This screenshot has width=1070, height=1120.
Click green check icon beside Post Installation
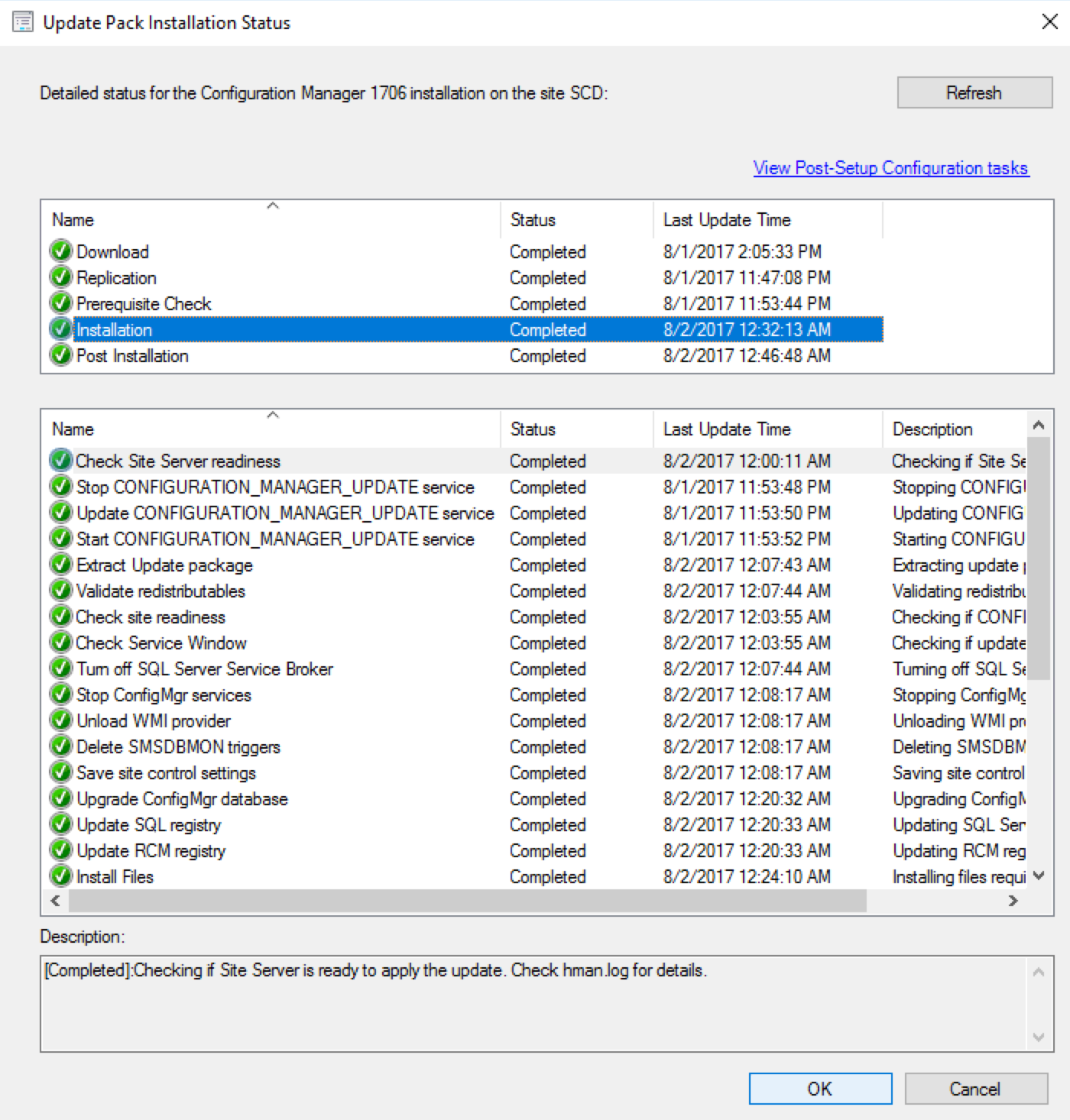61,355
